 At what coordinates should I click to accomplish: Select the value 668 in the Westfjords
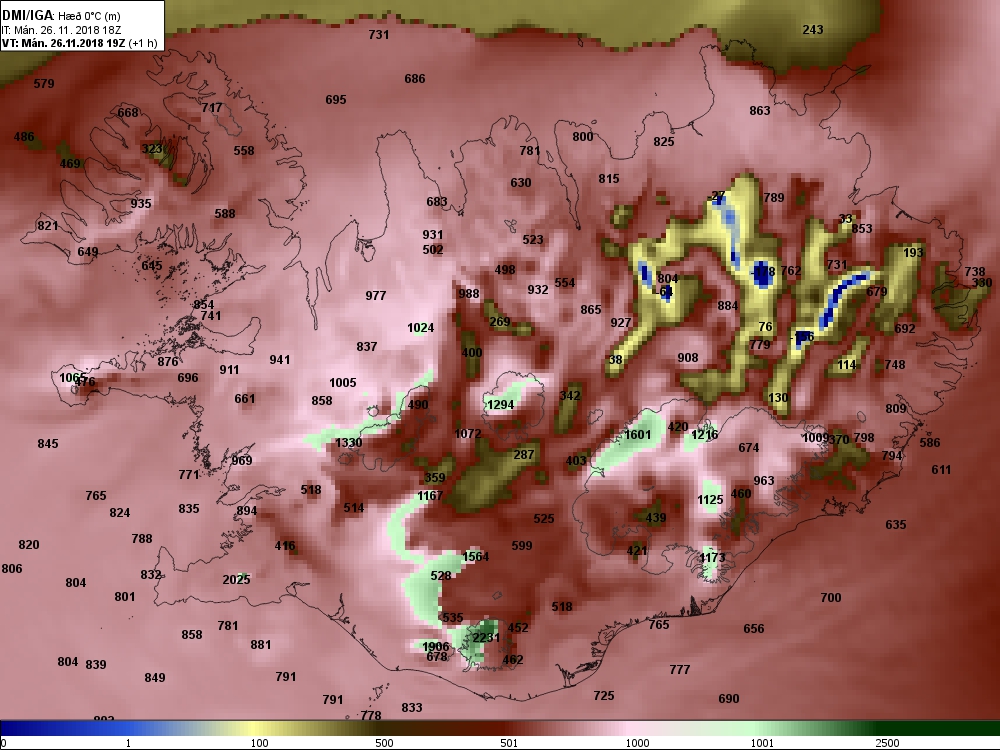pos(128,112)
